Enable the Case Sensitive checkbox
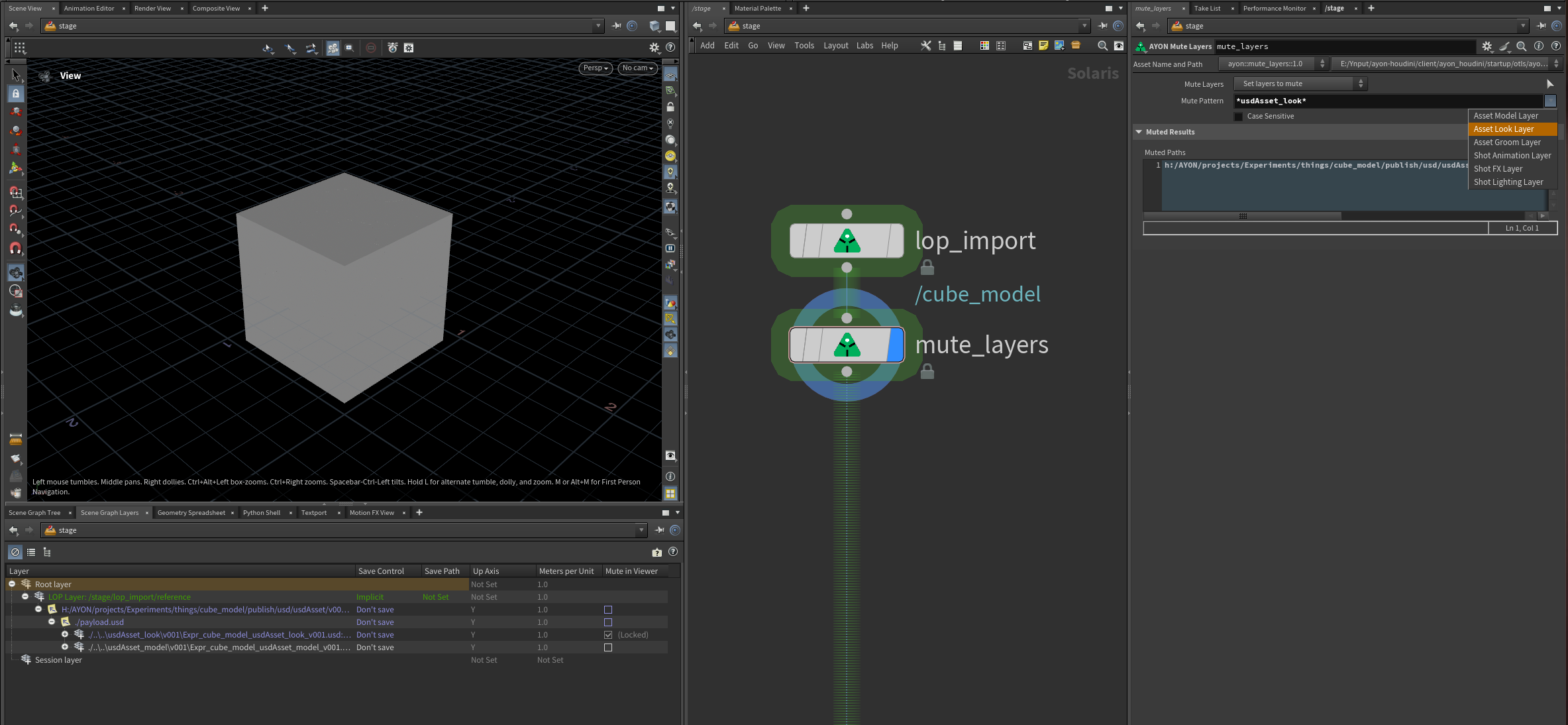Screen dimensions: 1568x725 point(1239,117)
